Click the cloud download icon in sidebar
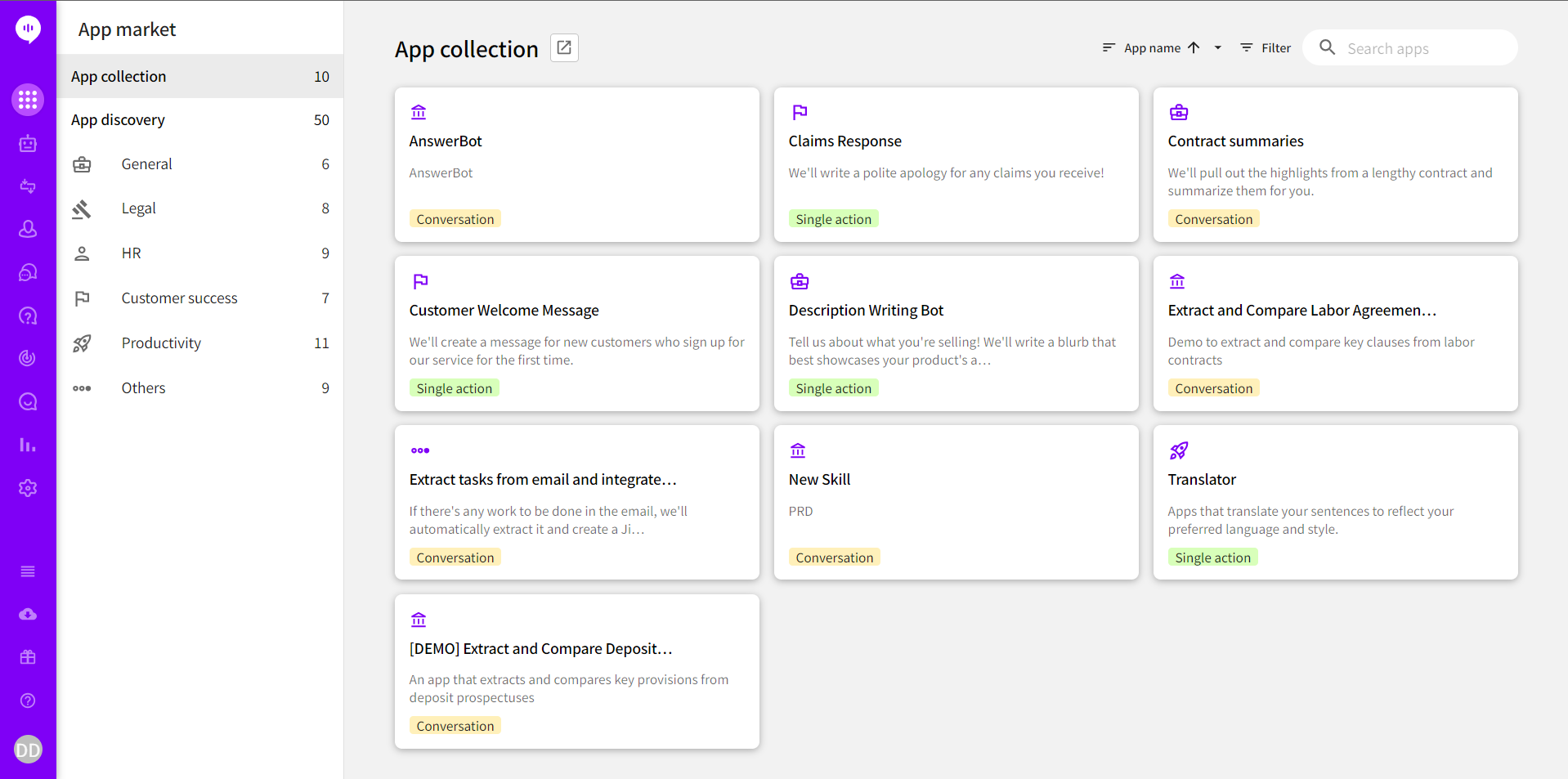Screen dimensions: 1568x779 28,614
